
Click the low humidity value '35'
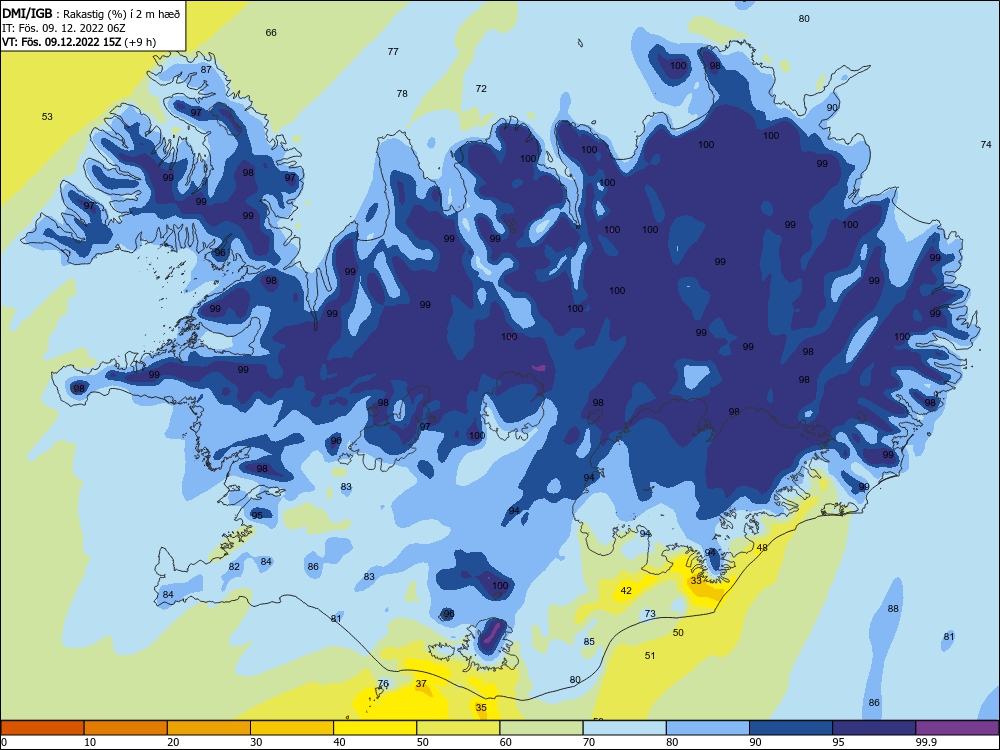(481, 708)
